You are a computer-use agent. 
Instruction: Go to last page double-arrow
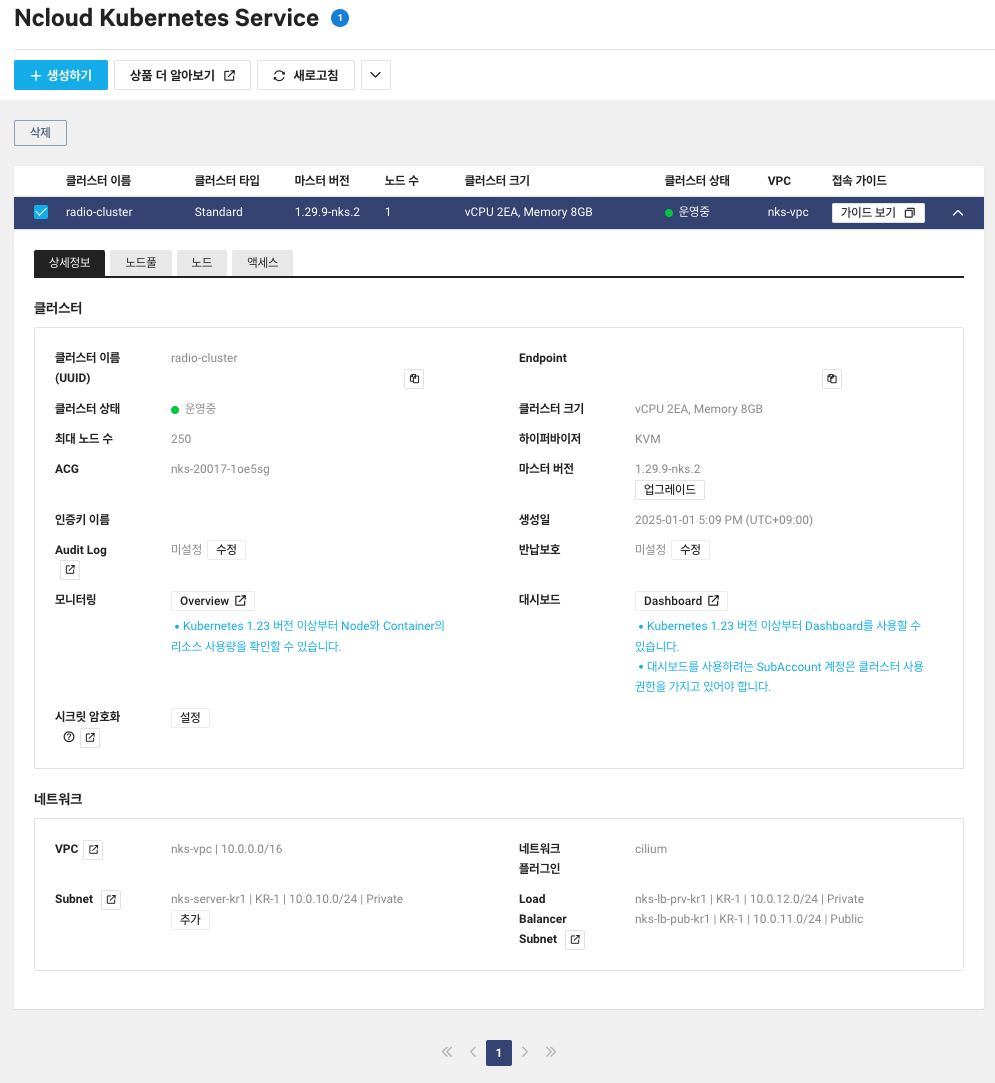550,1052
